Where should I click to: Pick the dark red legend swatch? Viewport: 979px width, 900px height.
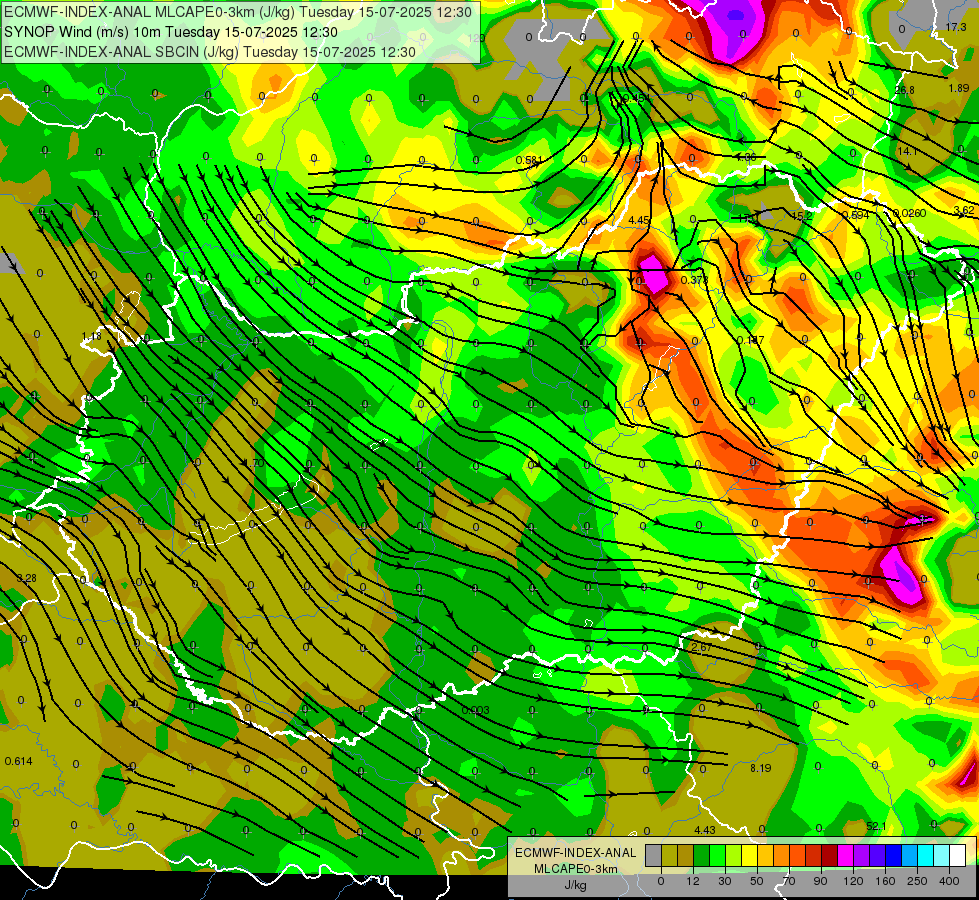pos(830,856)
